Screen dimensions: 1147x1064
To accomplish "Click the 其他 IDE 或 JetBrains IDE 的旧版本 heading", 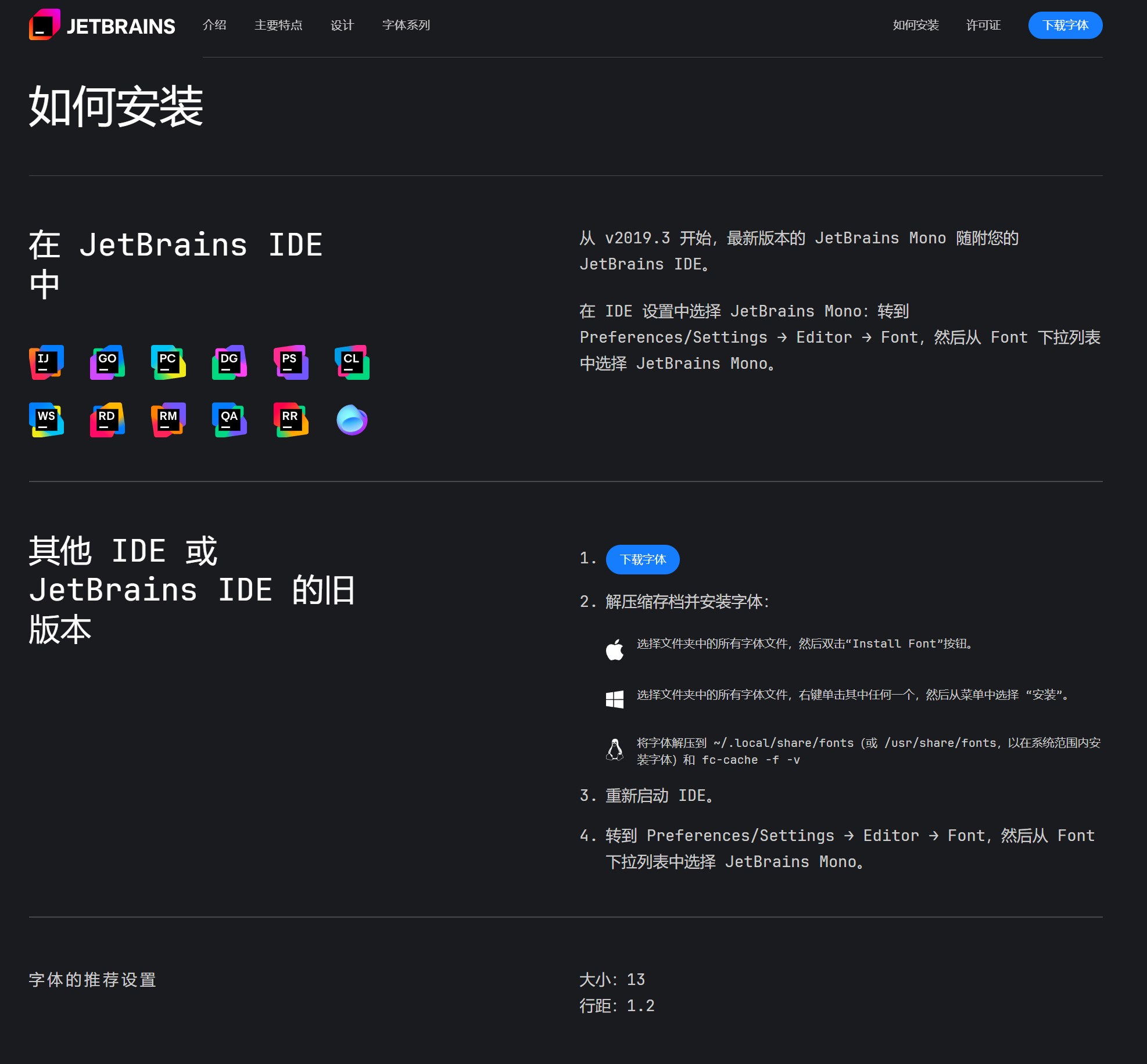I will pos(192,590).
